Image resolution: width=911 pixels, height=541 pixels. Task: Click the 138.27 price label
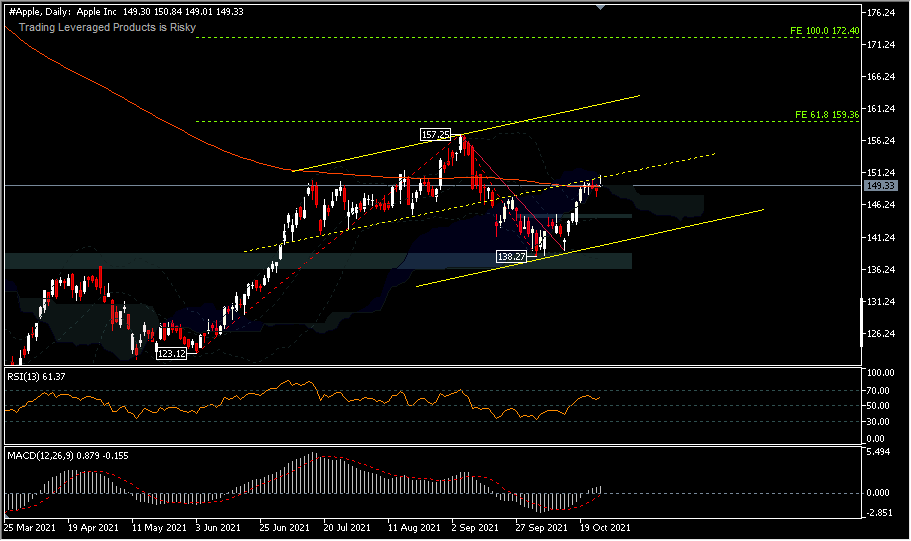(x=512, y=256)
